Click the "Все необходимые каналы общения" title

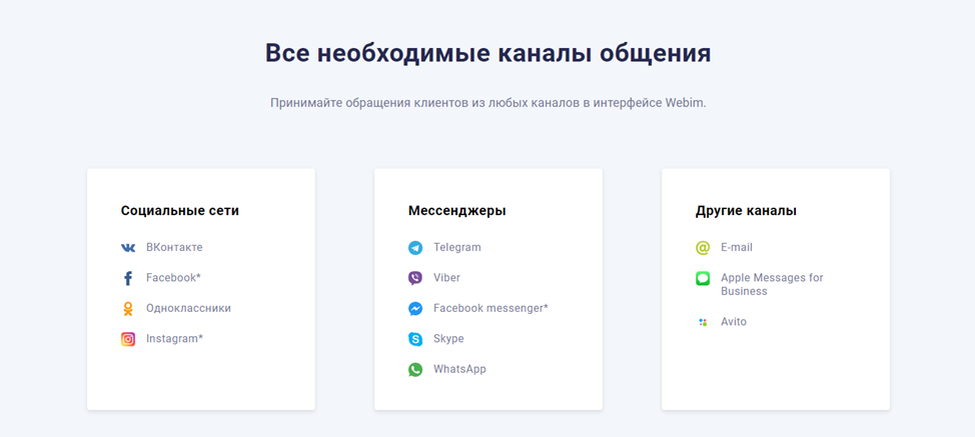(488, 53)
